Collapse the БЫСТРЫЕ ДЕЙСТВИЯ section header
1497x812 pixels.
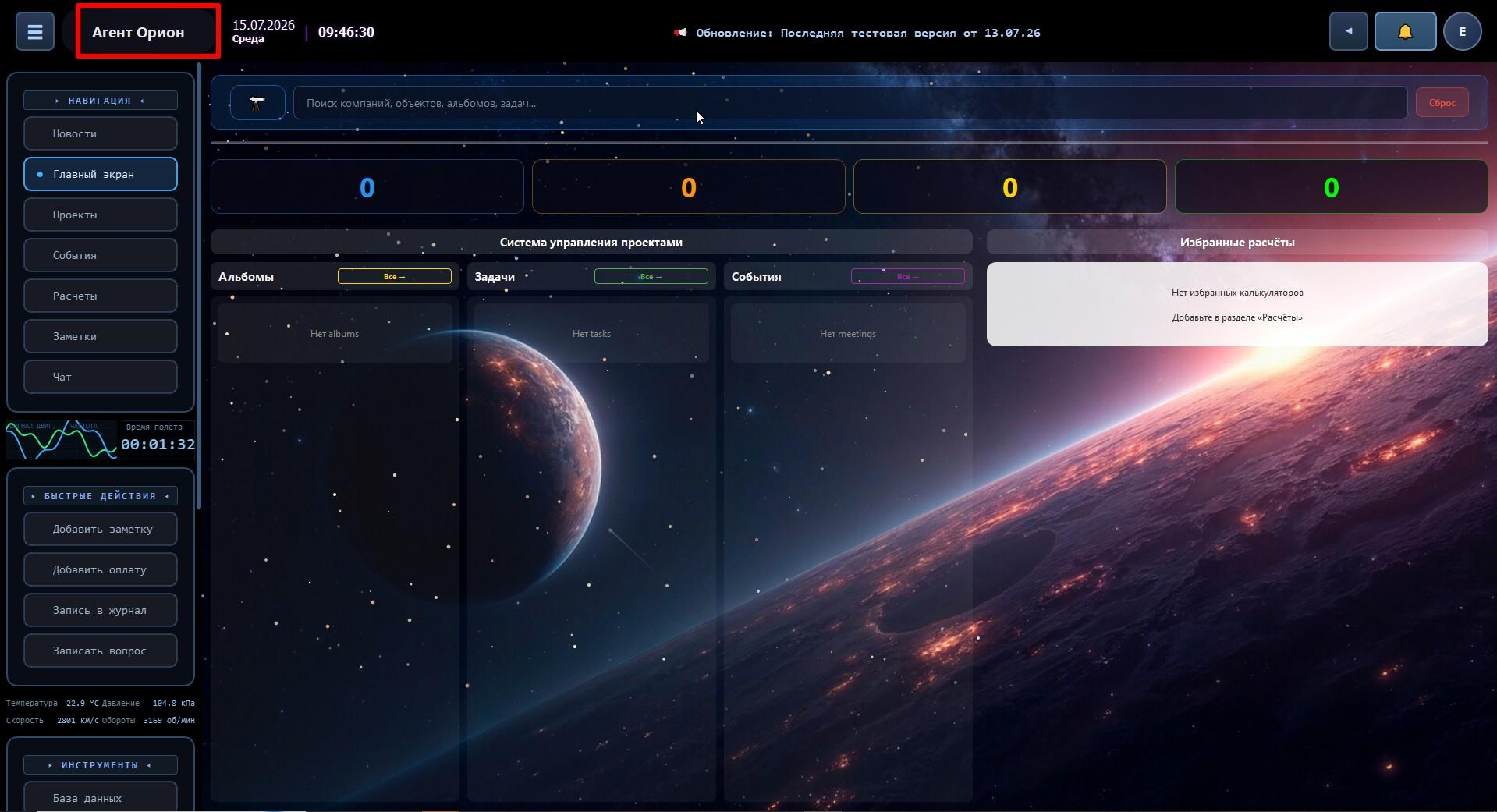[101, 496]
